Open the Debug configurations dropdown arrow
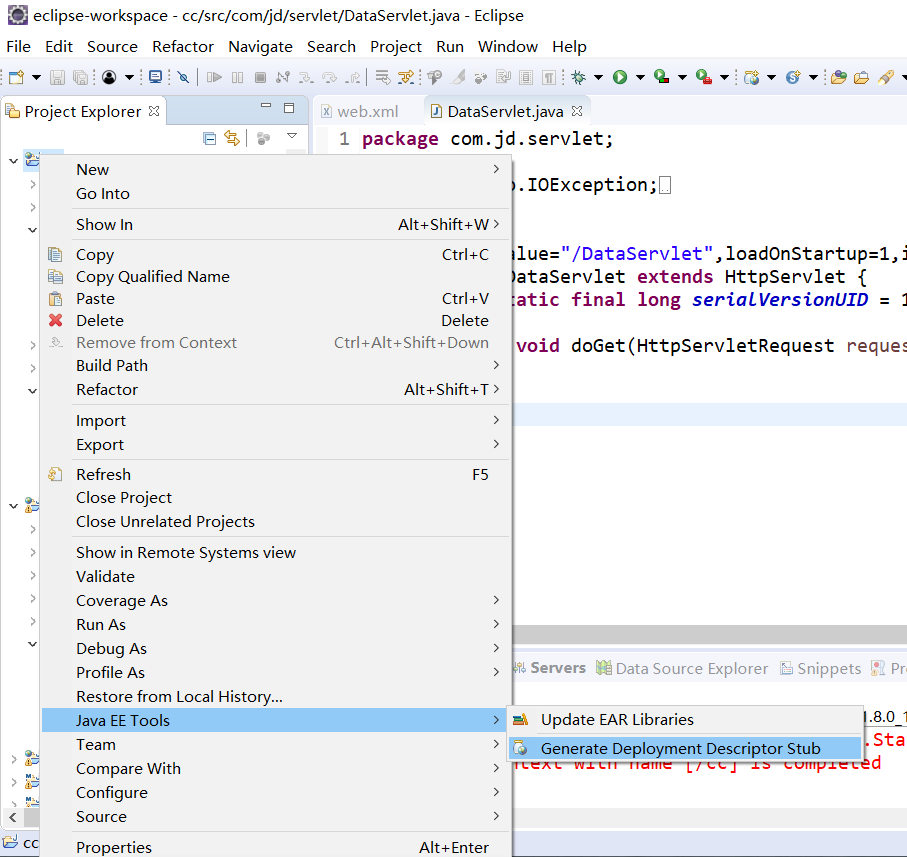Viewport: 907px width, 857px height. tap(598, 77)
